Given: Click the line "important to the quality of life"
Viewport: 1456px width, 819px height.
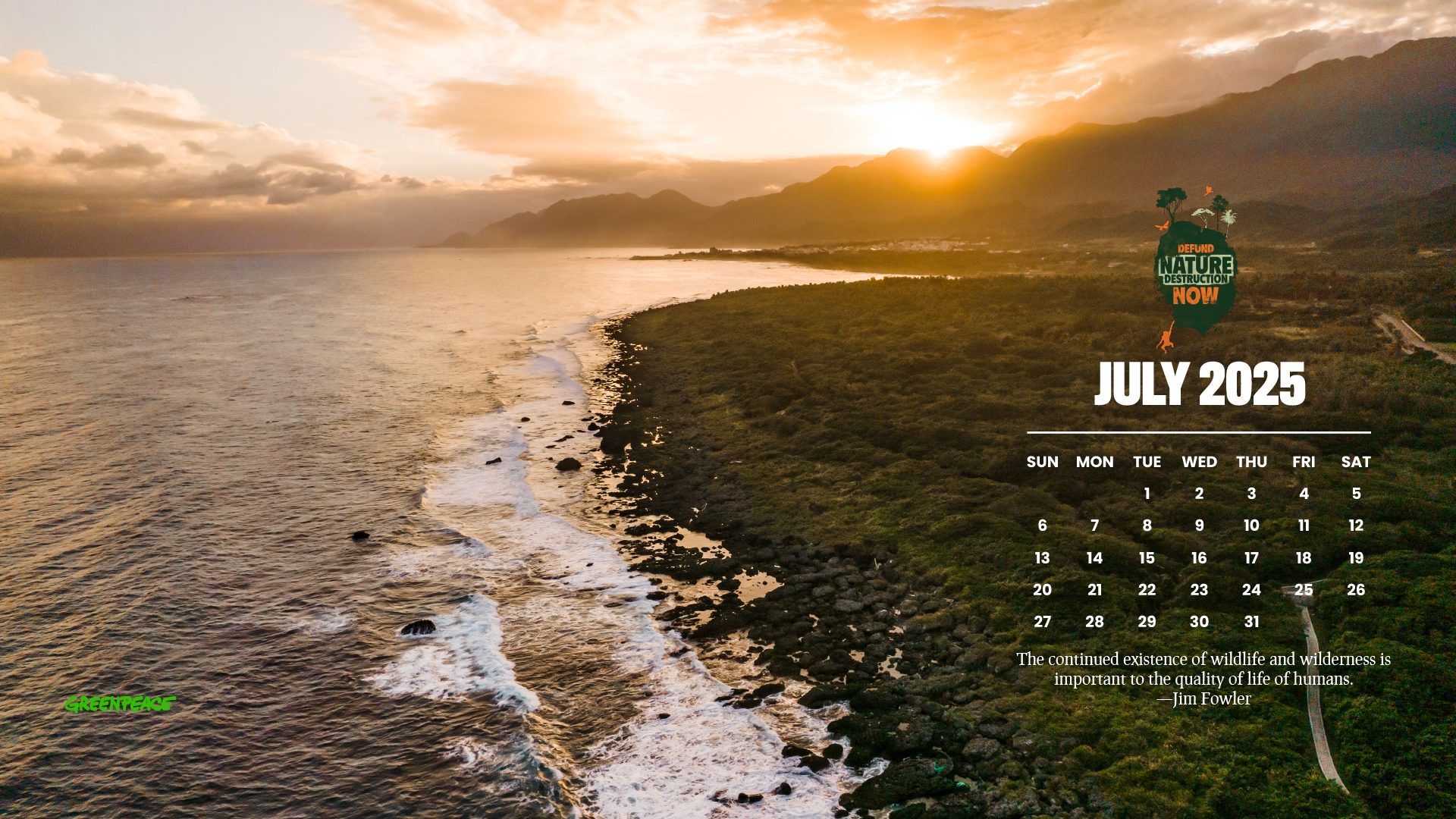Looking at the screenshot, I should (x=1203, y=679).
